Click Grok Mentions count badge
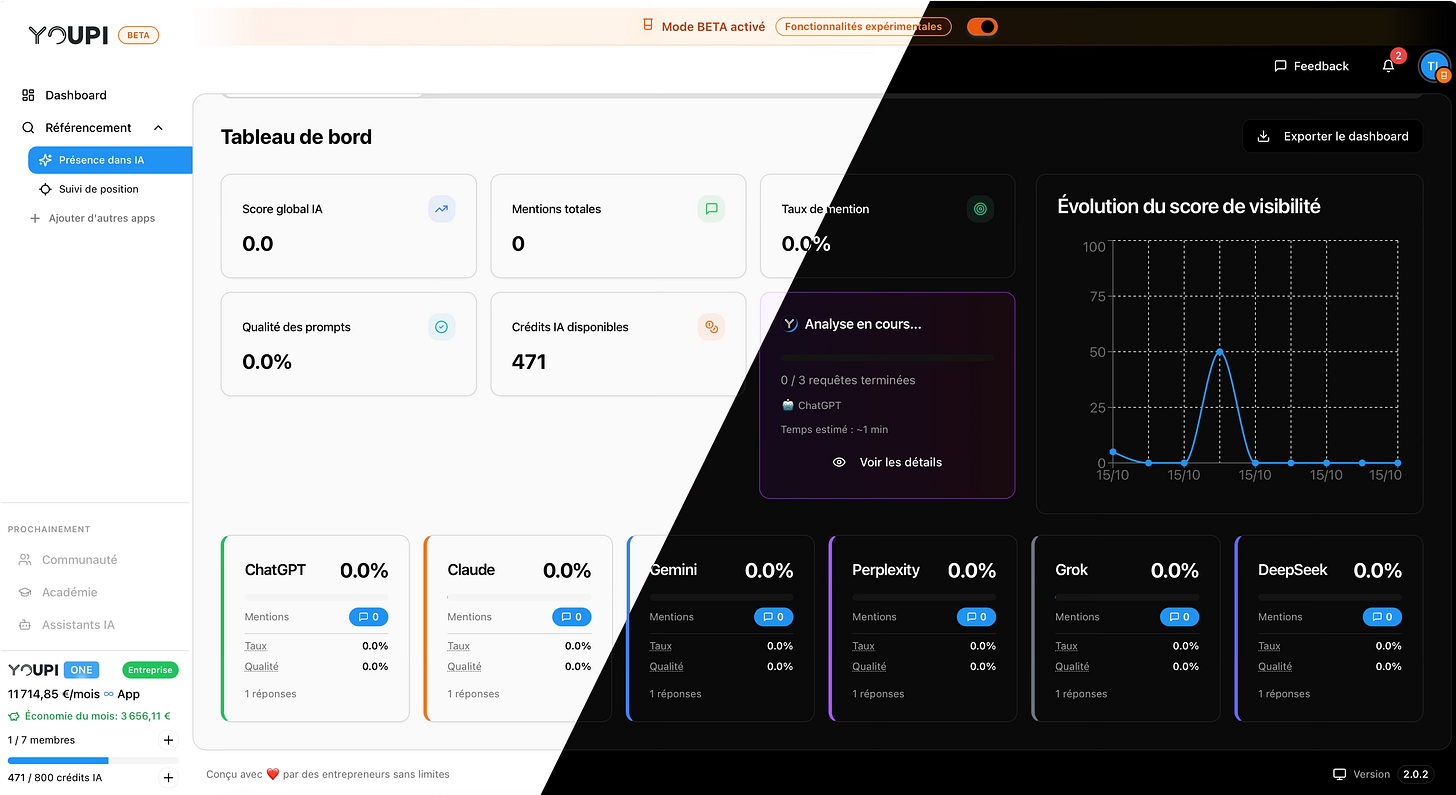The image size is (1456, 795). tap(1180, 617)
